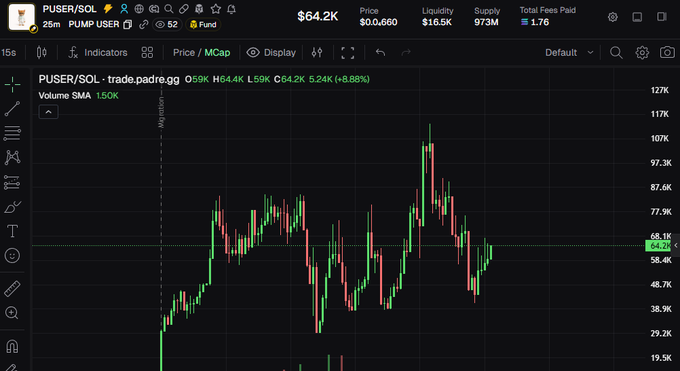Click the Price $0.0₄660 value

point(378,22)
